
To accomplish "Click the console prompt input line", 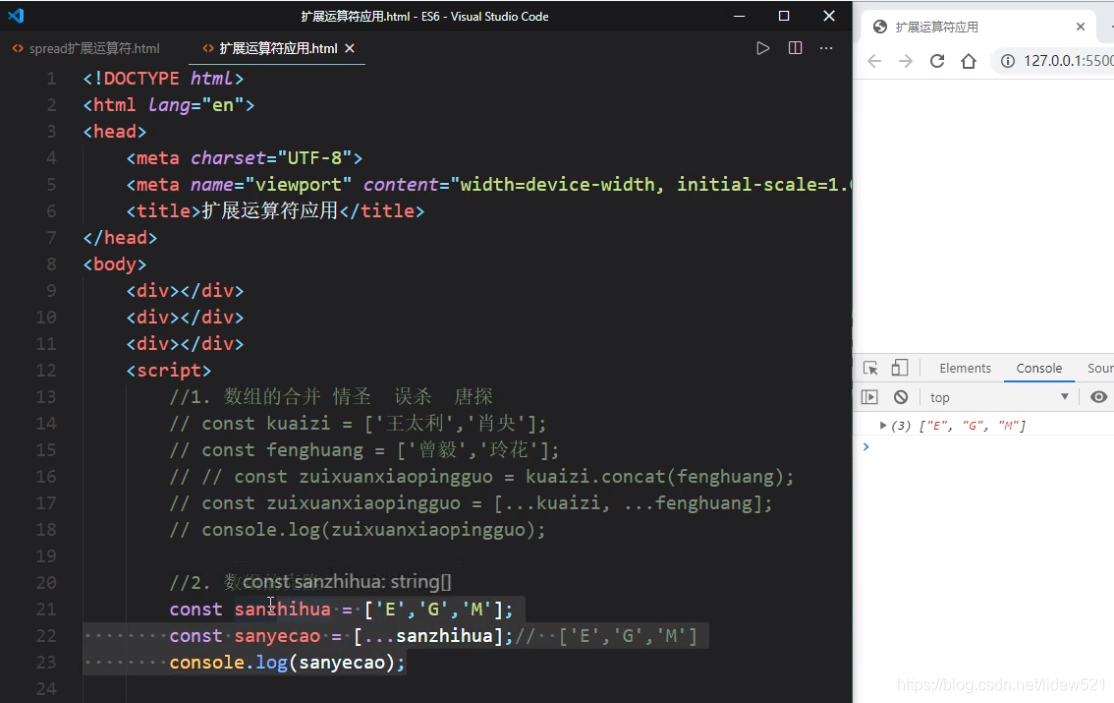I will pos(988,447).
